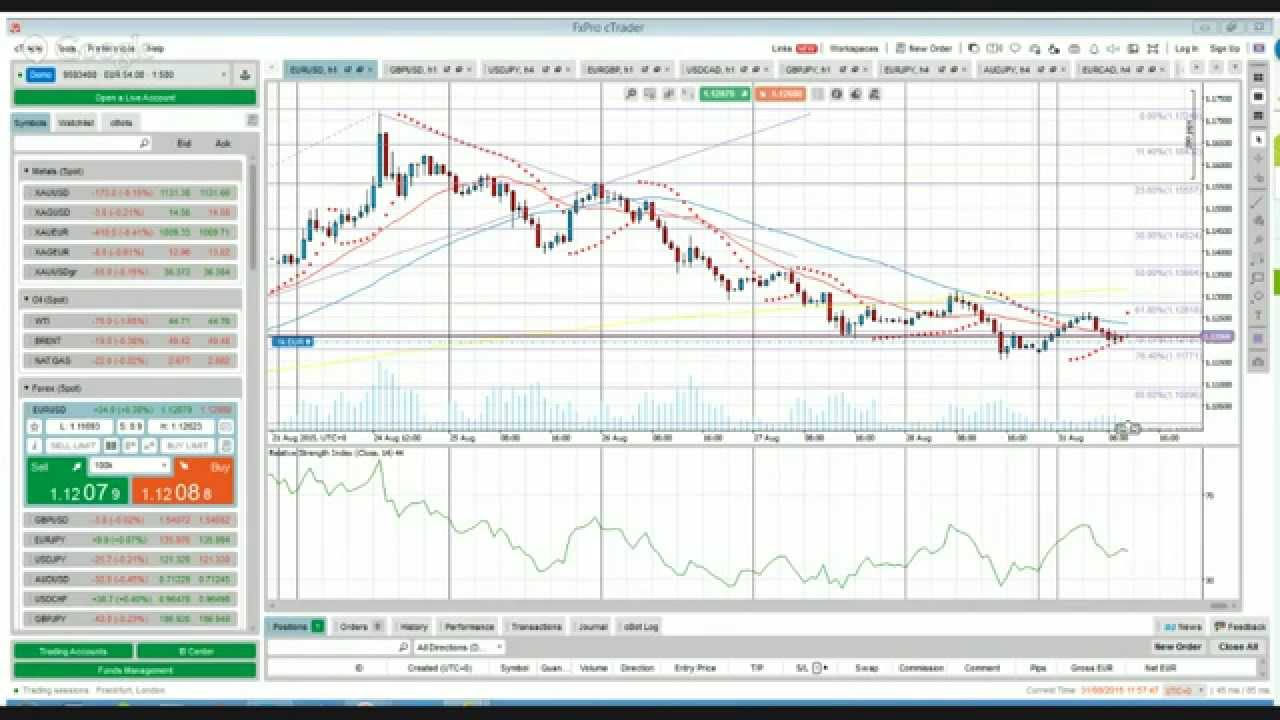This screenshot has height=720, width=1280.
Task: Collapse the Oil (Spot) group
Action: click(x=129, y=299)
